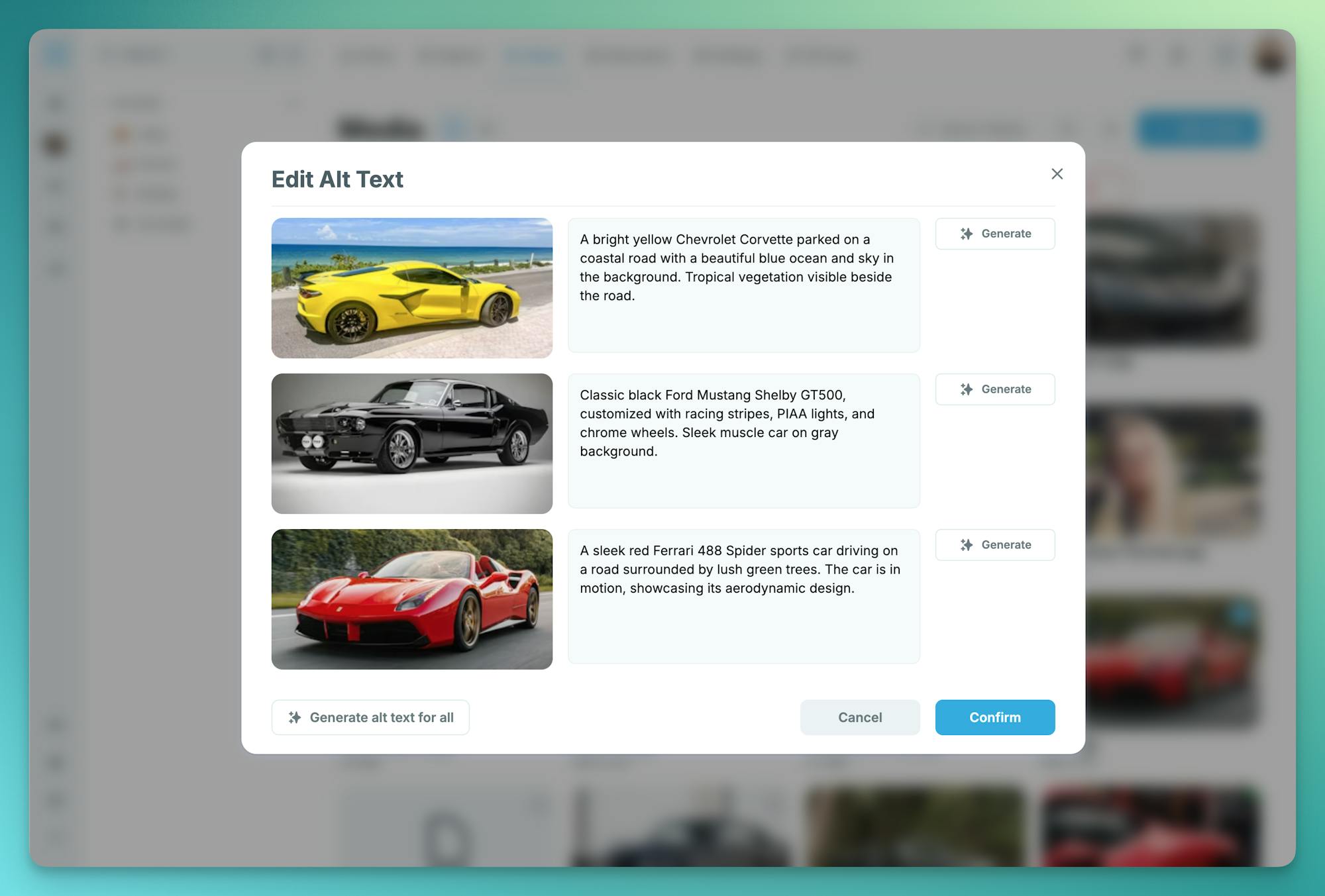The height and width of the screenshot is (896, 1325).
Task: Cancel editing alt text
Action: click(x=859, y=717)
